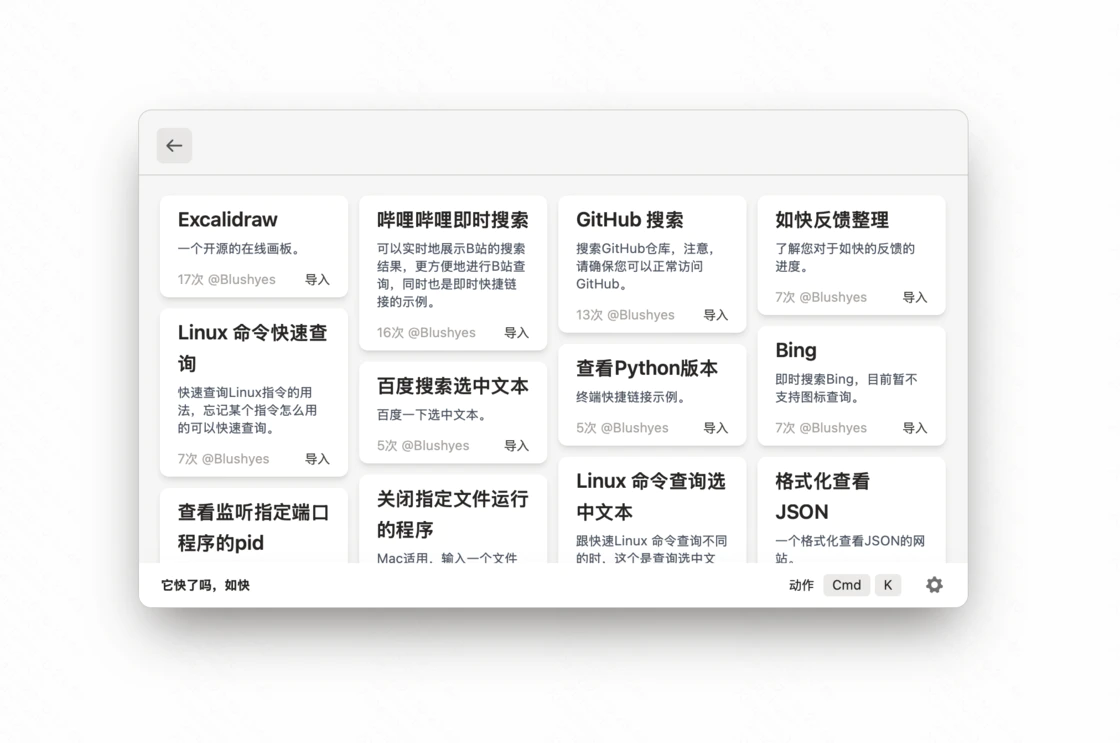
Task: Import the Linux 命令快速查询 card
Action: 317,459
